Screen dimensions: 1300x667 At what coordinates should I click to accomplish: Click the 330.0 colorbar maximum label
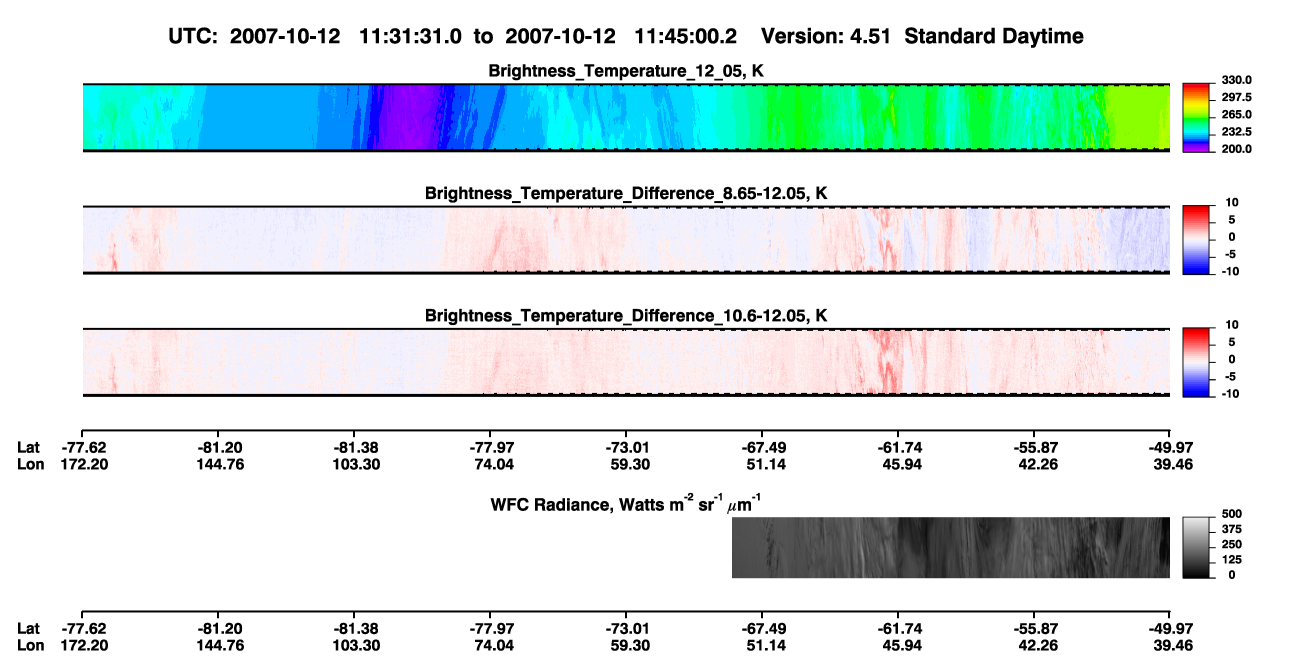1237,80
